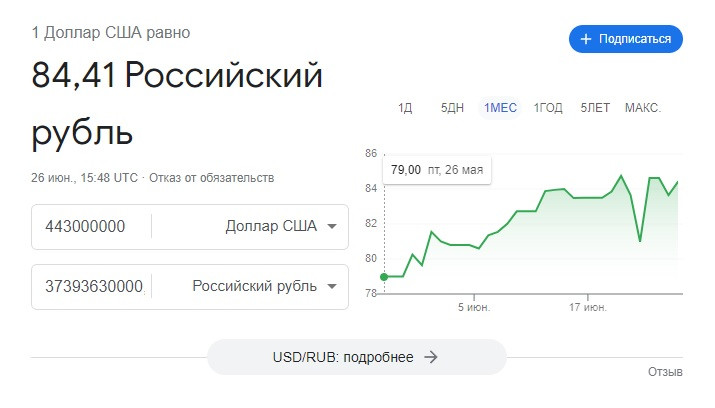
Task: Open the МАКС. chart range
Action: (642, 108)
